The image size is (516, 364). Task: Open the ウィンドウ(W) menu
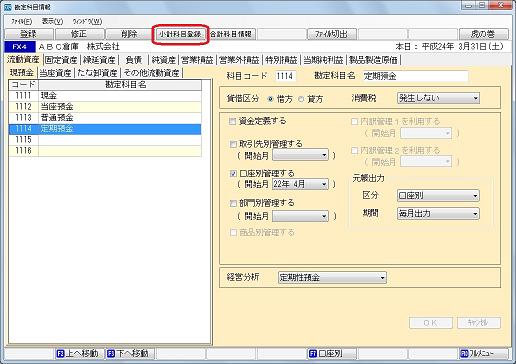coord(87,22)
